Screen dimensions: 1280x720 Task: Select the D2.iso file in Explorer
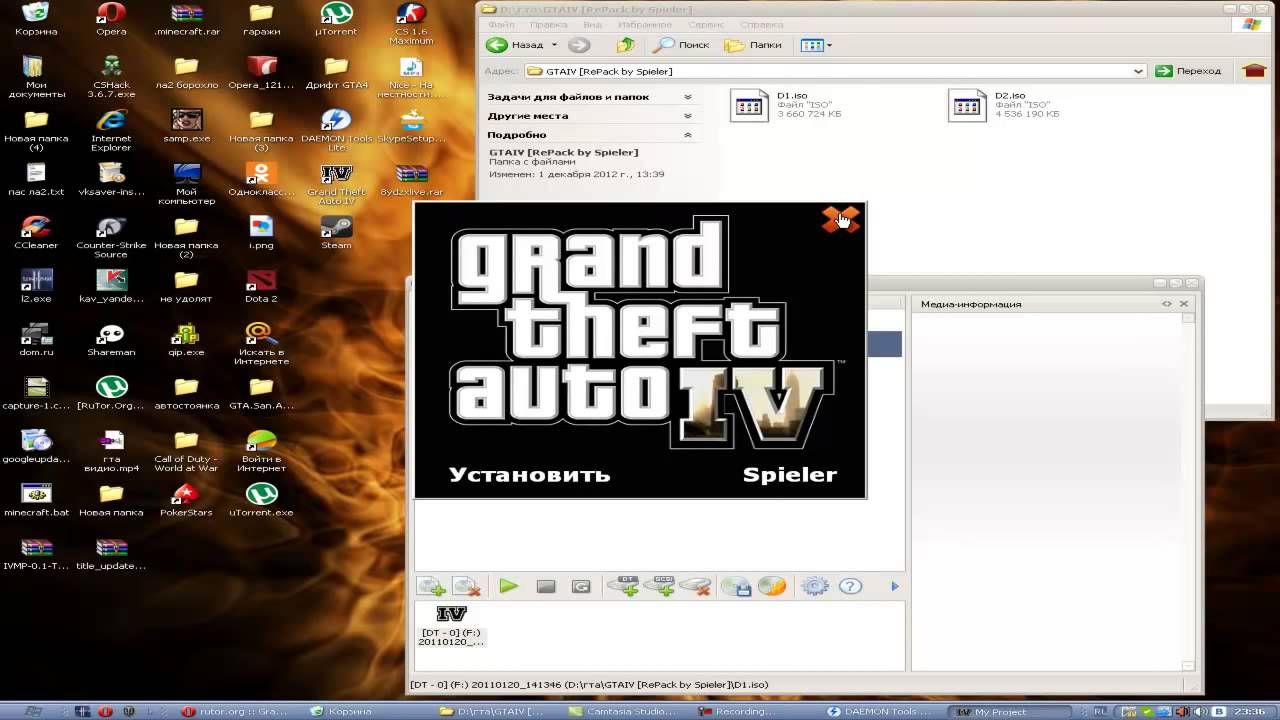tap(1004, 105)
